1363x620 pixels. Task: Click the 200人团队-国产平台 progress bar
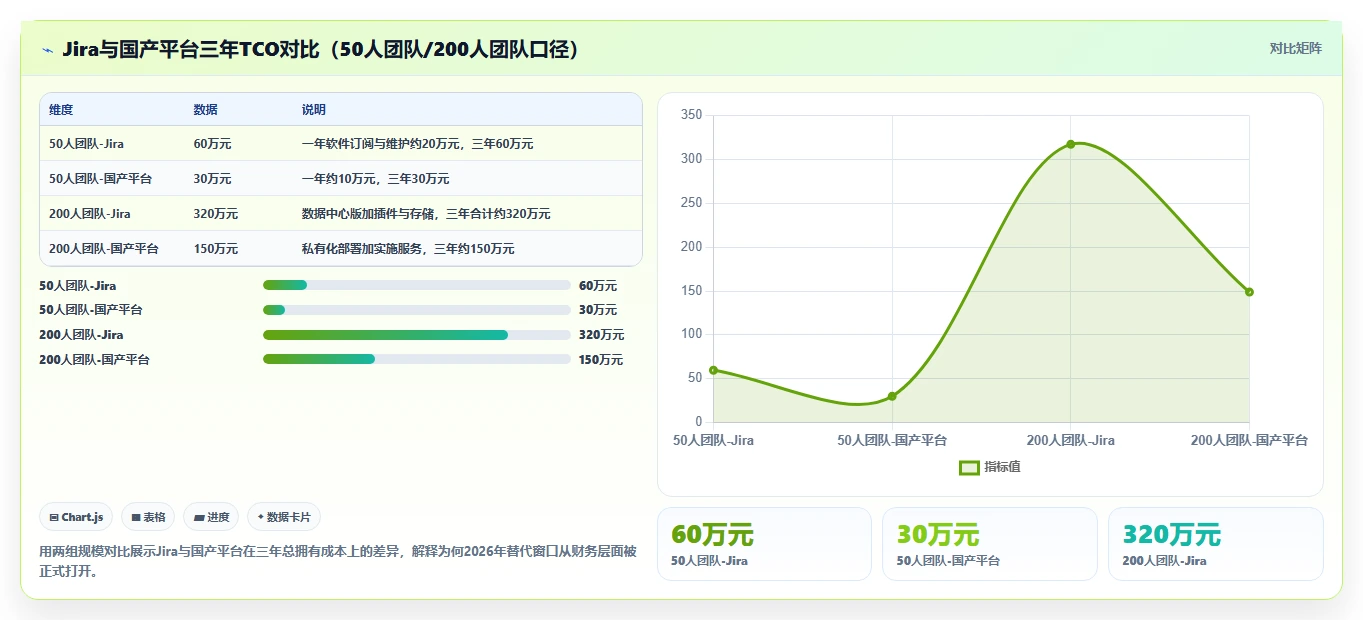(416, 359)
